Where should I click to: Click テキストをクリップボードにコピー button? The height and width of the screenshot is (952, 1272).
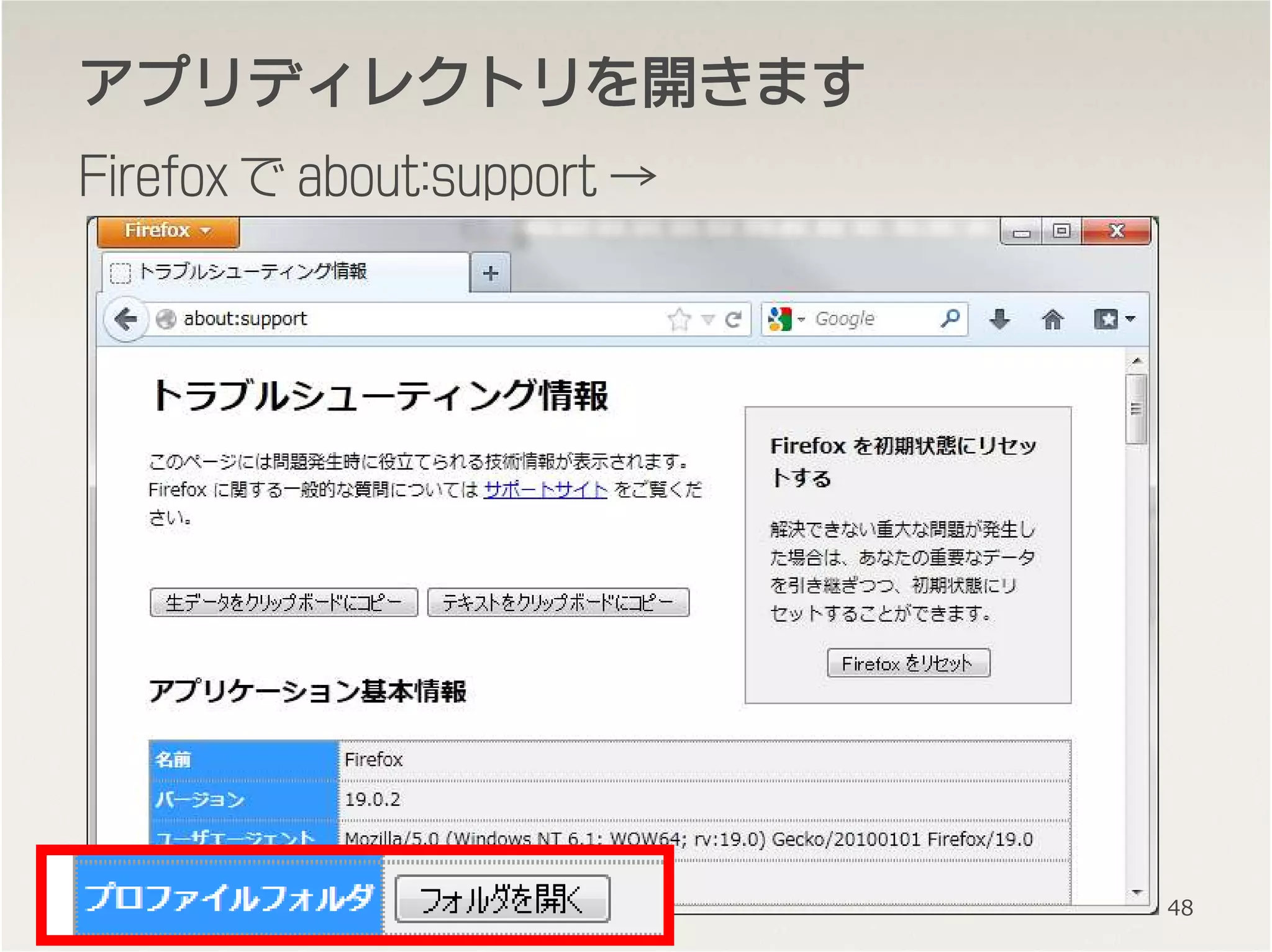pos(558,602)
